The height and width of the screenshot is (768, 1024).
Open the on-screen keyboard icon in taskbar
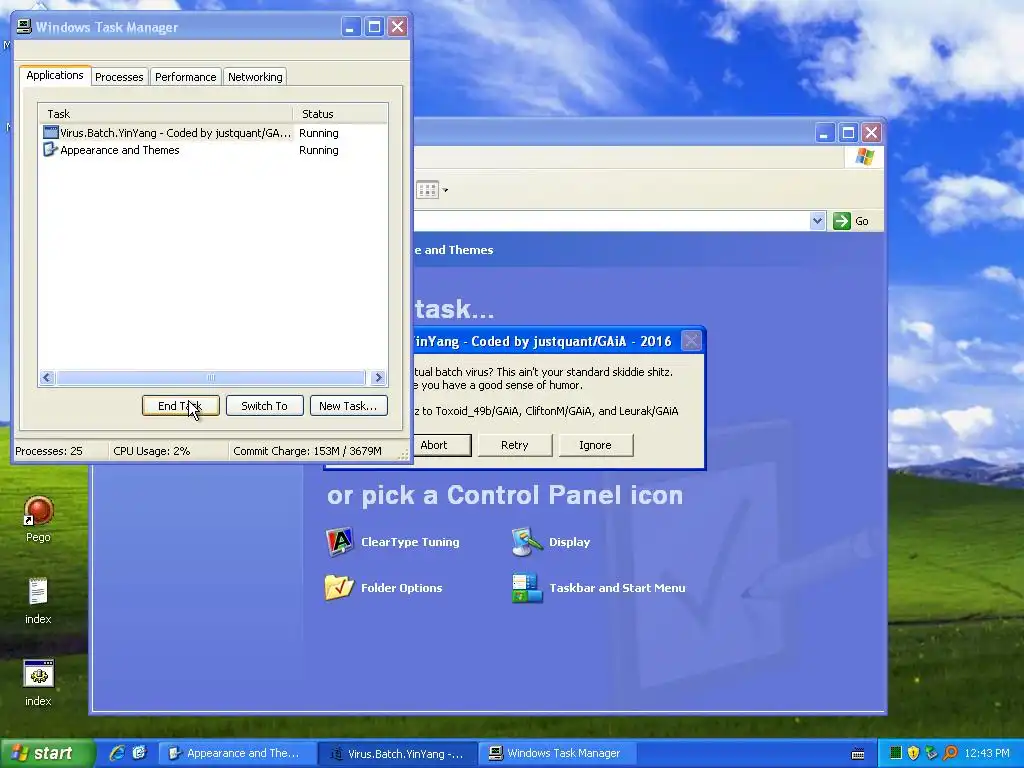pyautogui.click(x=858, y=754)
